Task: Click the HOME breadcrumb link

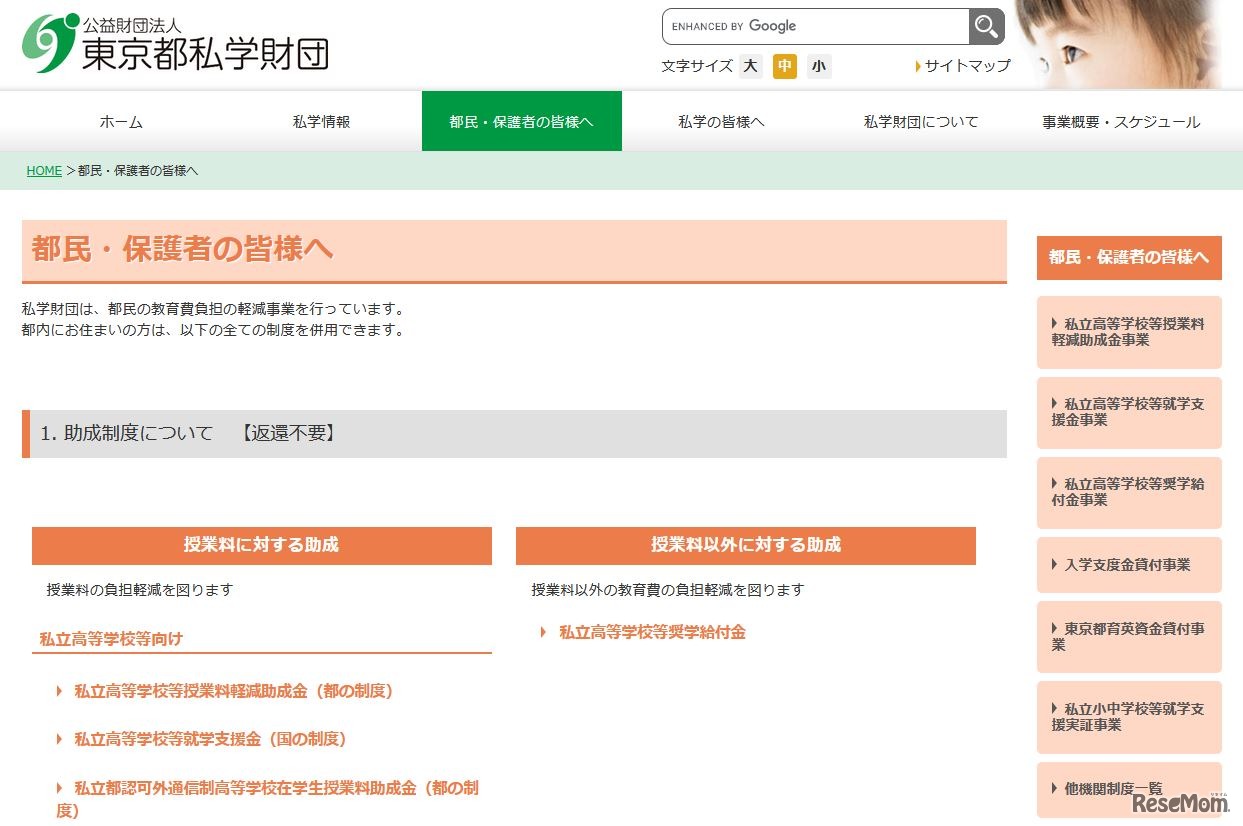Action: pyautogui.click(x=44, y=170)
